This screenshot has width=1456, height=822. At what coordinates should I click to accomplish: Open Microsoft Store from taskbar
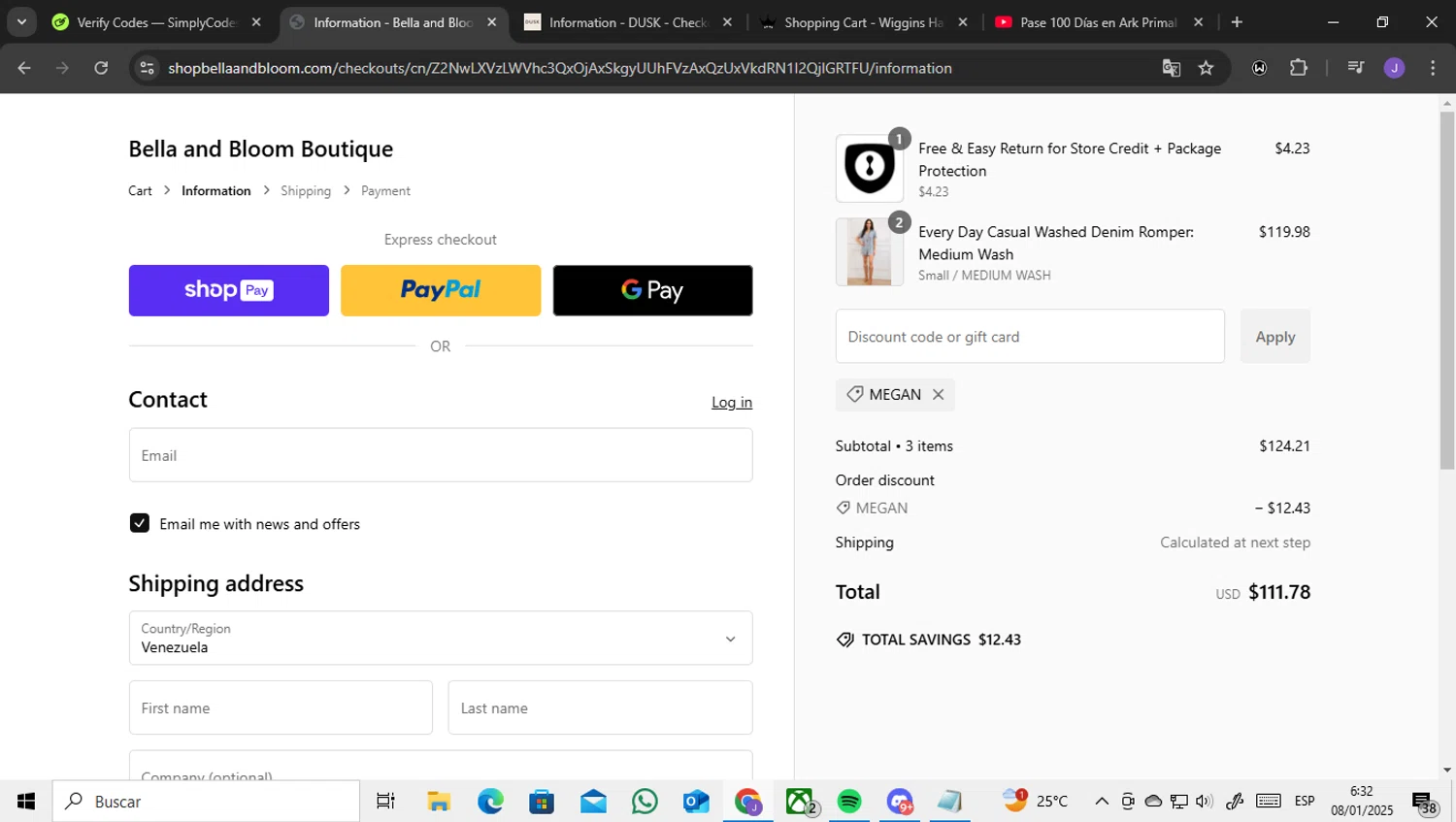(542, 802)
